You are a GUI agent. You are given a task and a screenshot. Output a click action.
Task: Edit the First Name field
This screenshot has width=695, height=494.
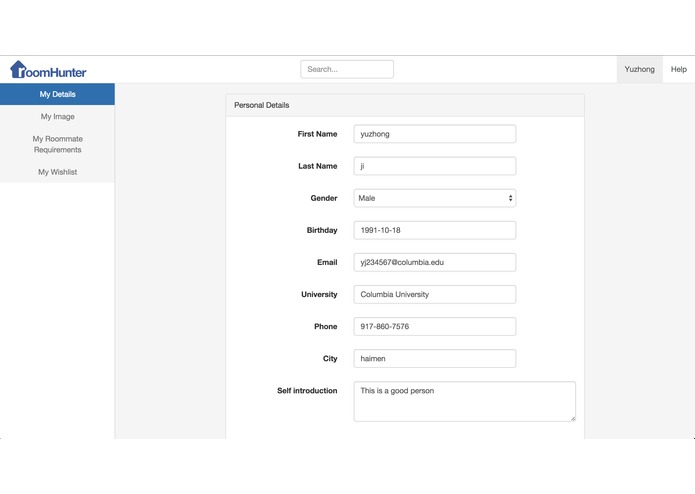coord(434,134)
